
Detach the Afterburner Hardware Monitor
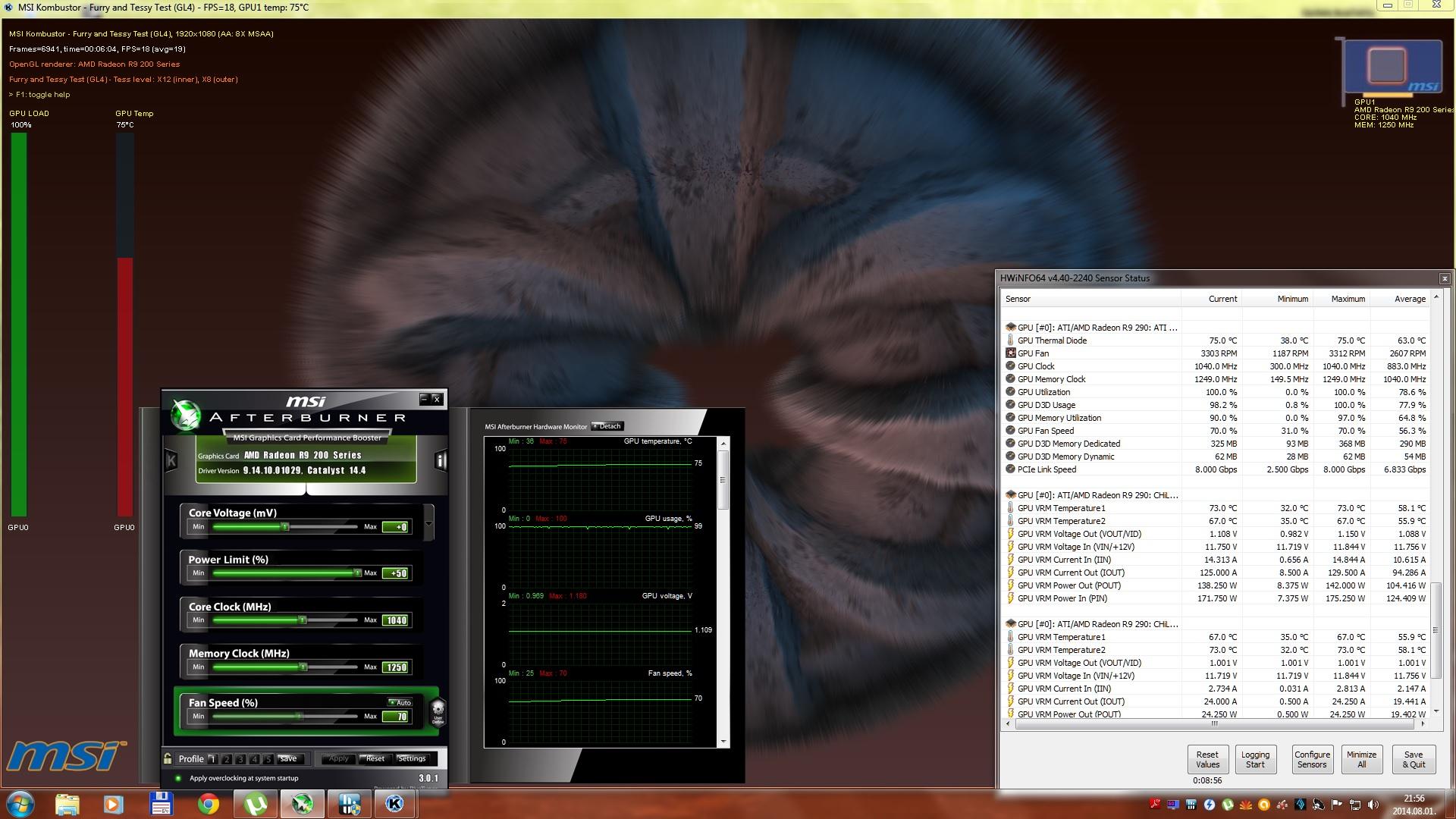(607, 426)
